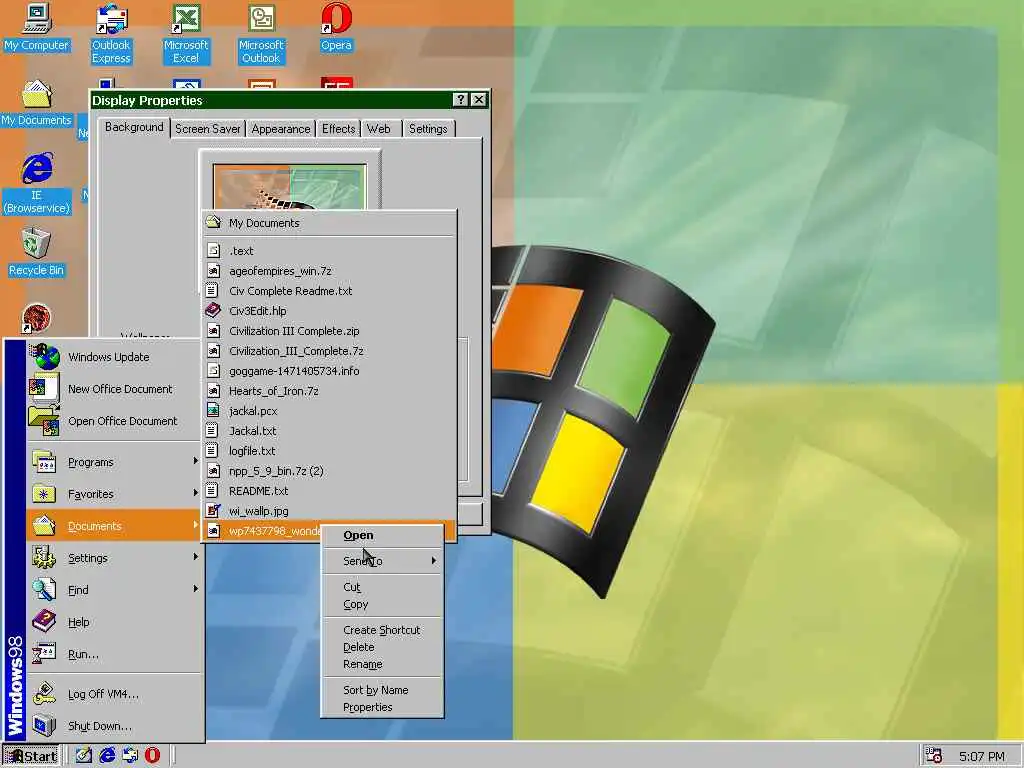The height and width of the screenshot is (768, 1024).
Task: Click the Display Properties help question button
Action: tap(460, 99)
